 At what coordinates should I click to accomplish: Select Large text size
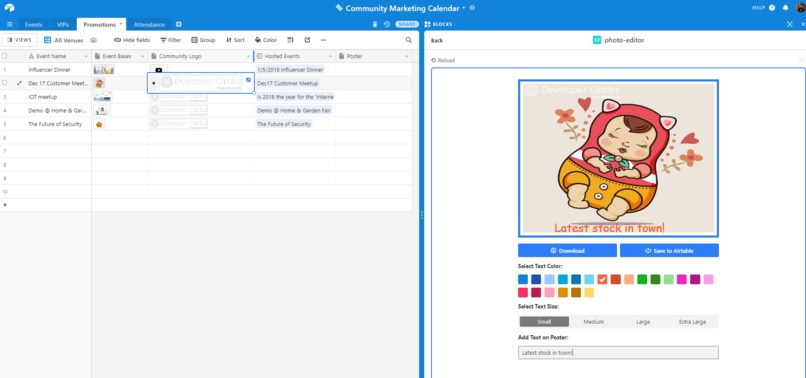(643, 321)
